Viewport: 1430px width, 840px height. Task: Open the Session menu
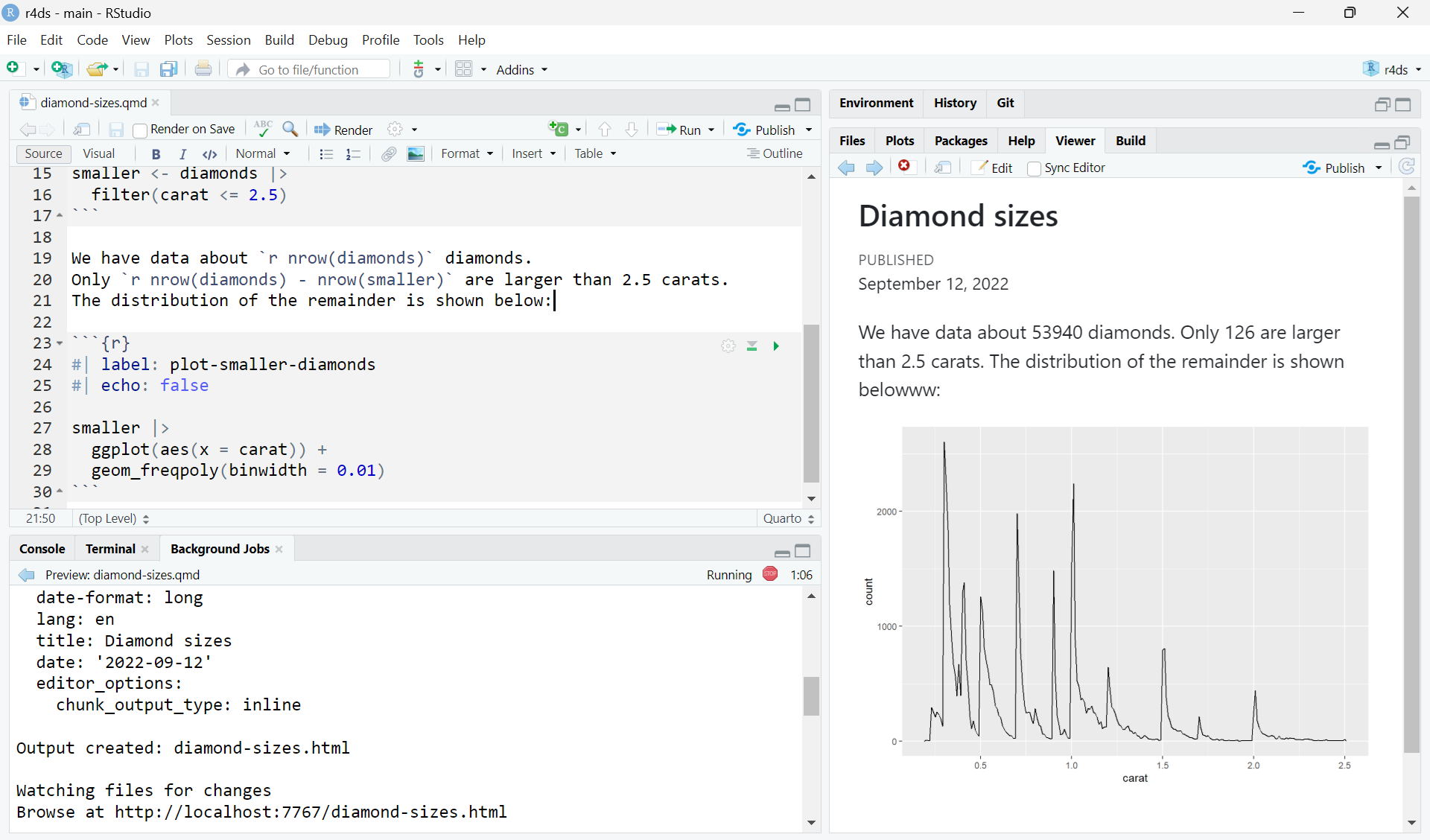coord(228,39)
